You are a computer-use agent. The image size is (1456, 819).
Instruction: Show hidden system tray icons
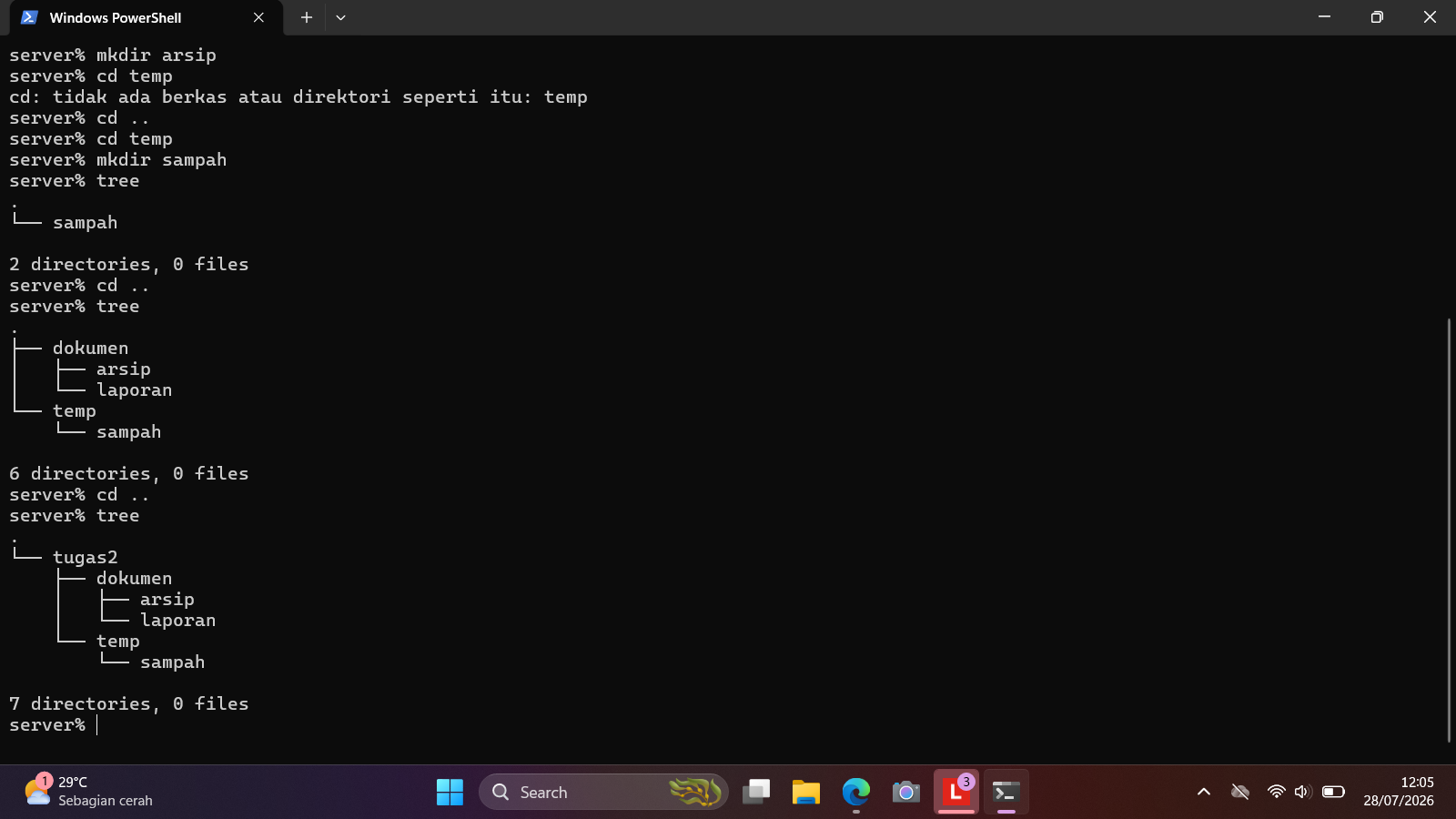(x=1204, y=792)
